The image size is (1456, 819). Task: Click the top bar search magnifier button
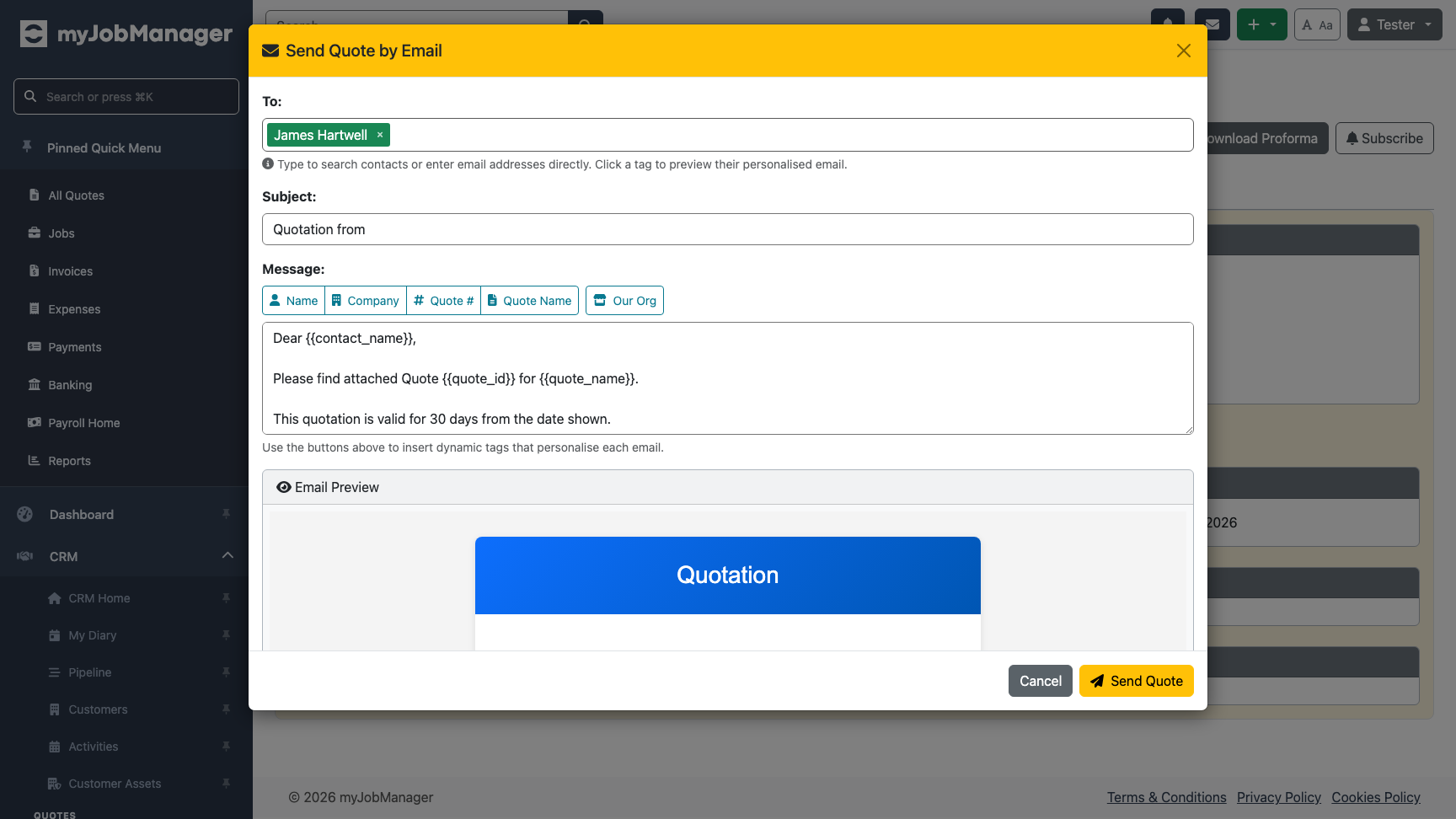point(586,18)
